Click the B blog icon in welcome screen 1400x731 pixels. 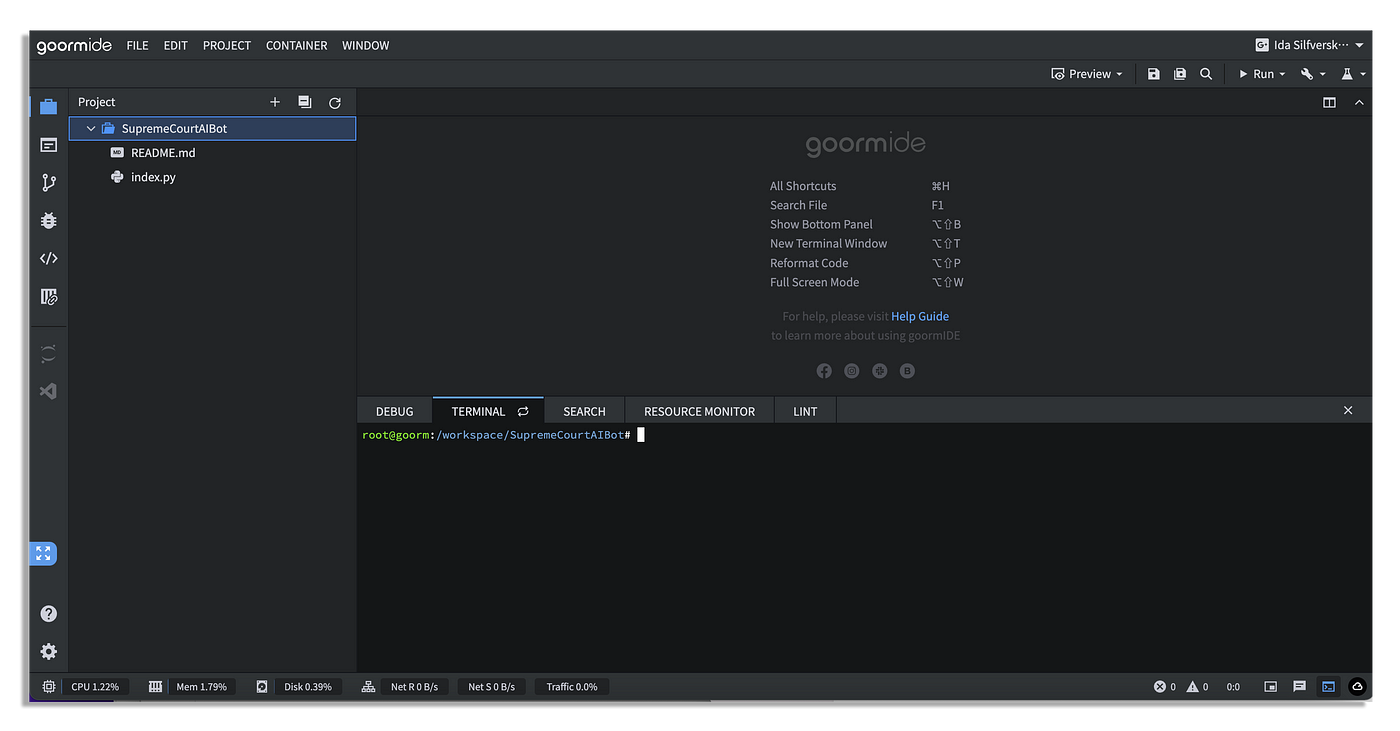tap(907, 371)
